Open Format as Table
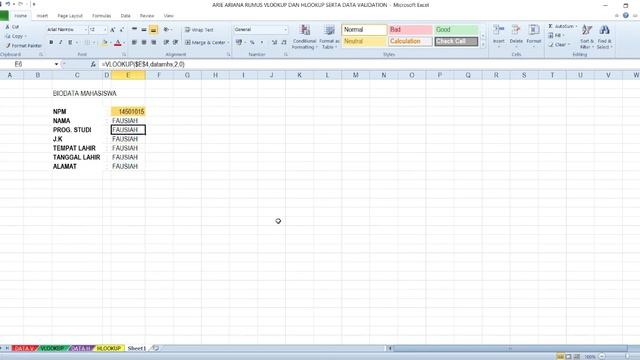640x360 pixels. tap(329, 37)
